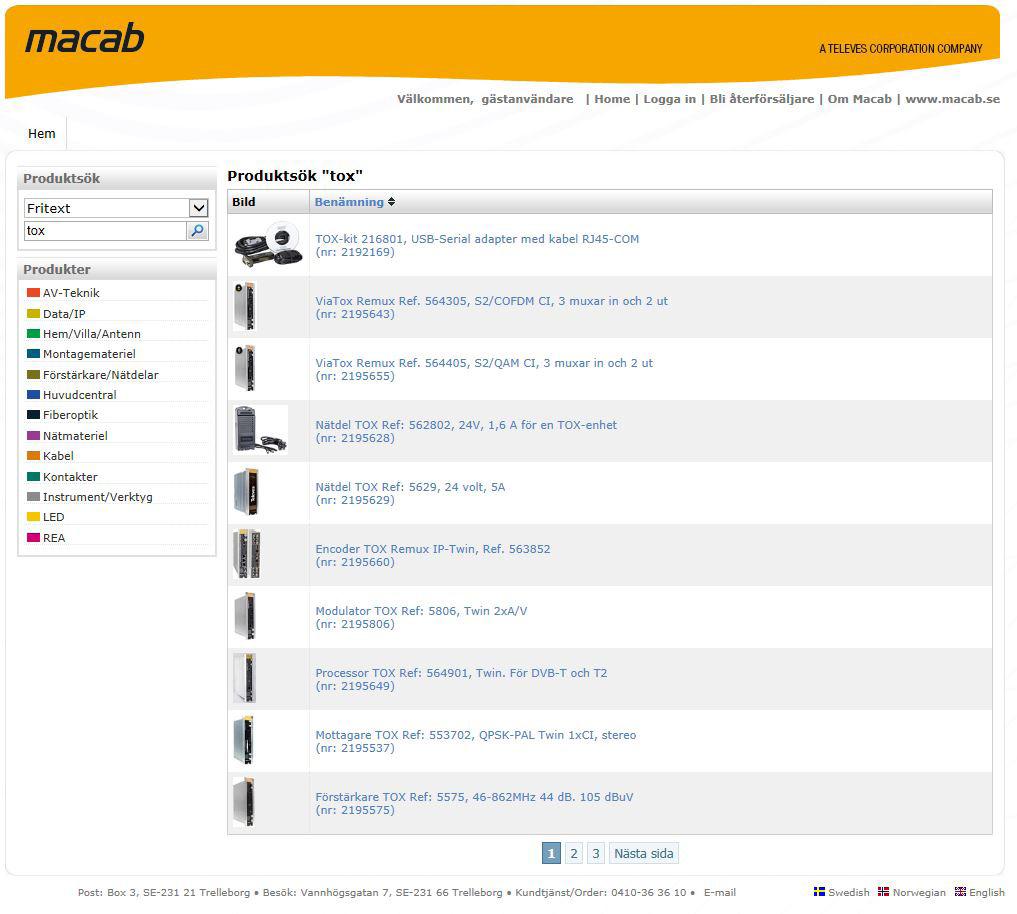Select AV-Teknik category

(71, 293)
